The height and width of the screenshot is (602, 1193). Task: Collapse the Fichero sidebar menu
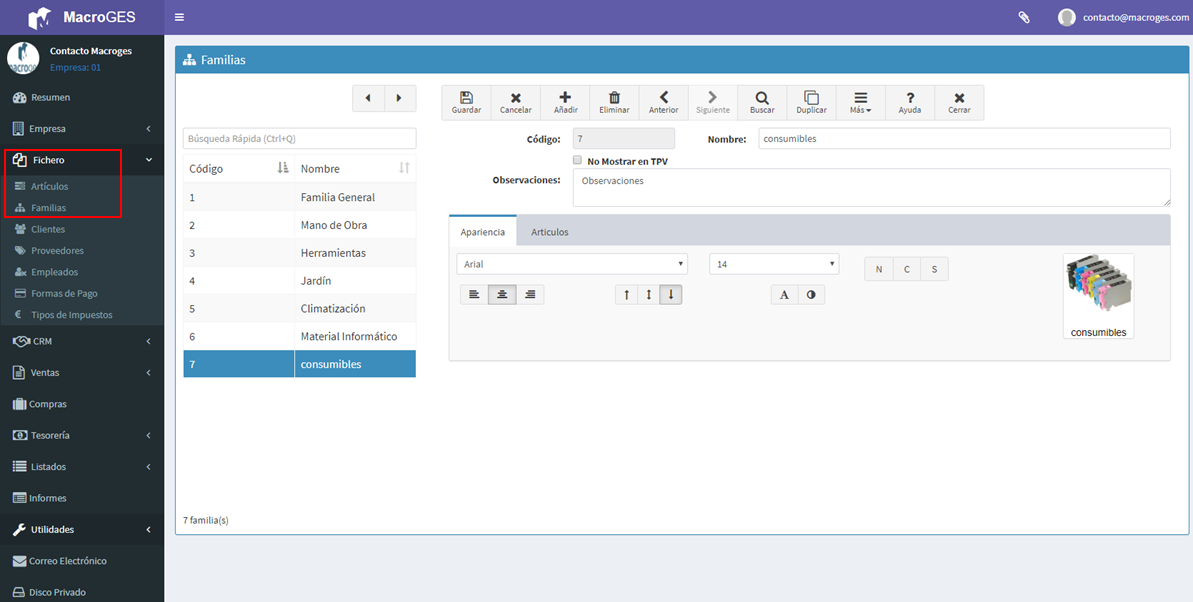tap(81, 160)
